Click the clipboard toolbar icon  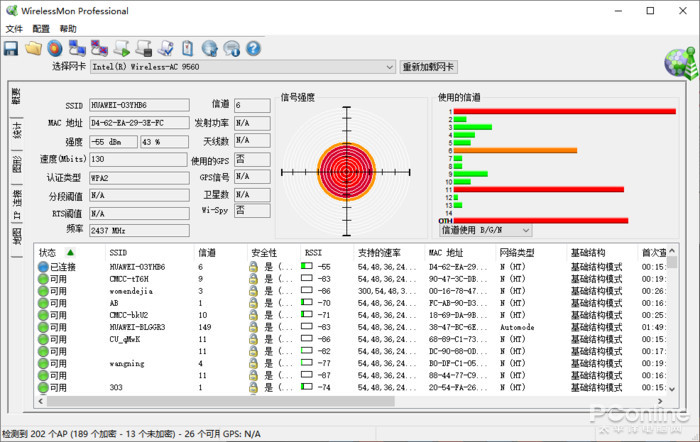(x=188, y=48)
